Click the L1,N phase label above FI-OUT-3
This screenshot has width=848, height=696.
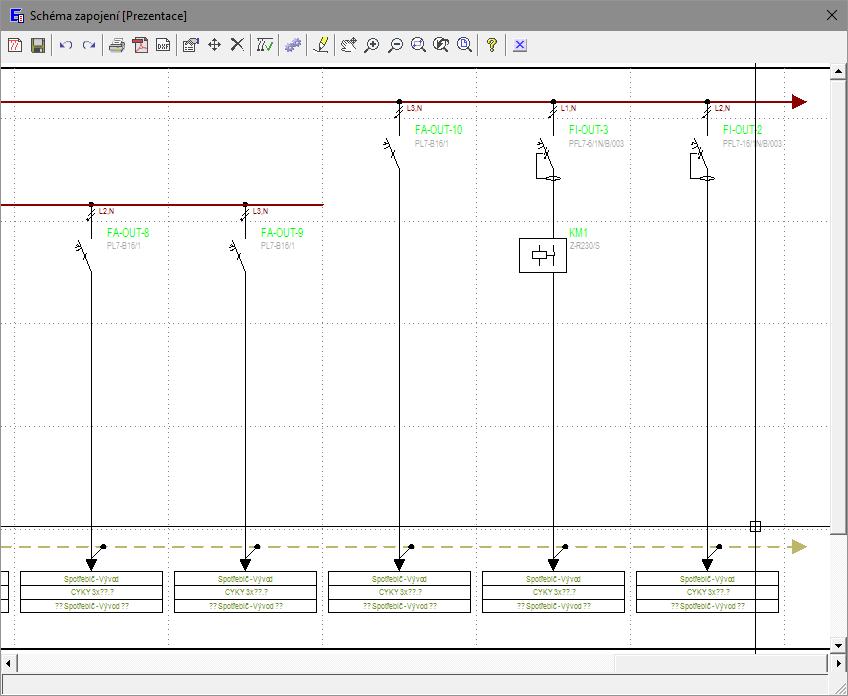[568, 108]
